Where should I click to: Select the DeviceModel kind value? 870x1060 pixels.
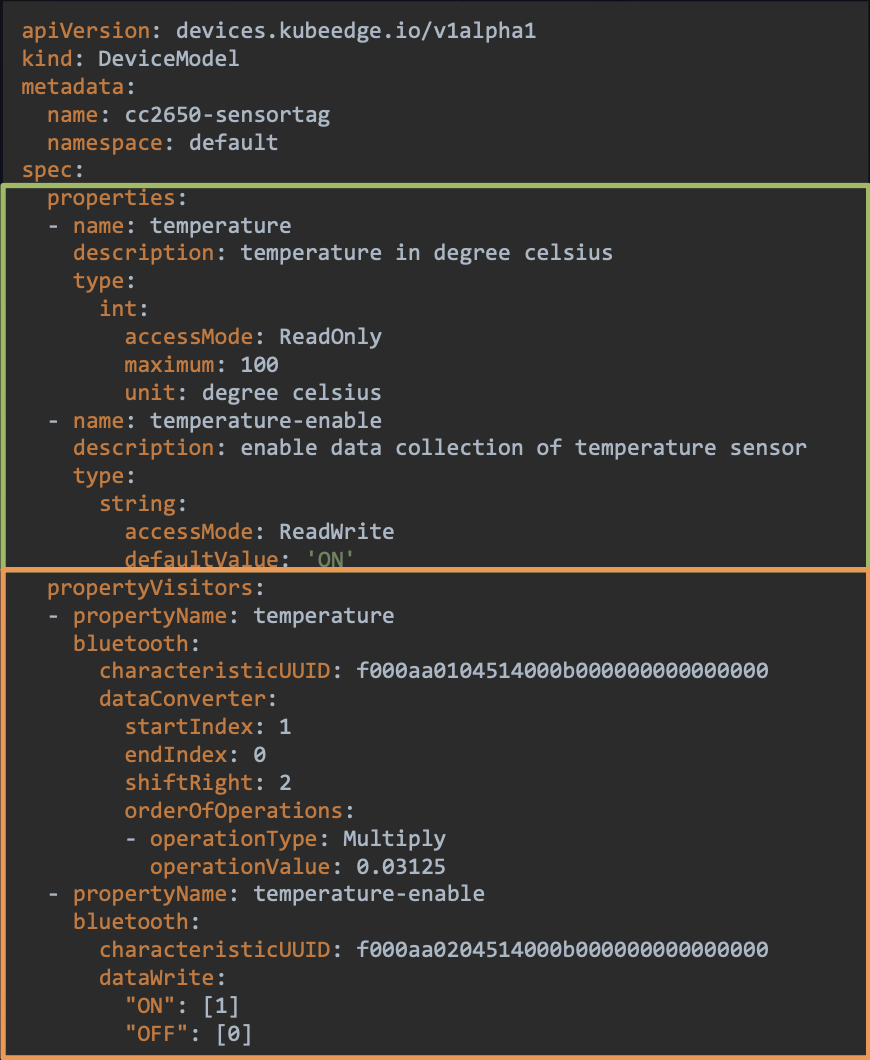tap(168, 59)
